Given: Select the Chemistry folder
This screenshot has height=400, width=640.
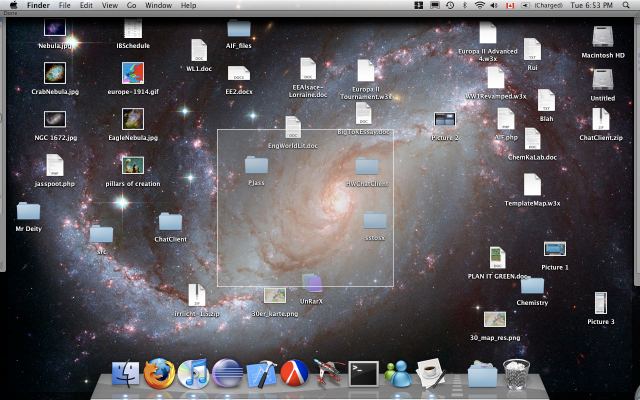Looking at the screenshot, I should click(x=532, y=285).
